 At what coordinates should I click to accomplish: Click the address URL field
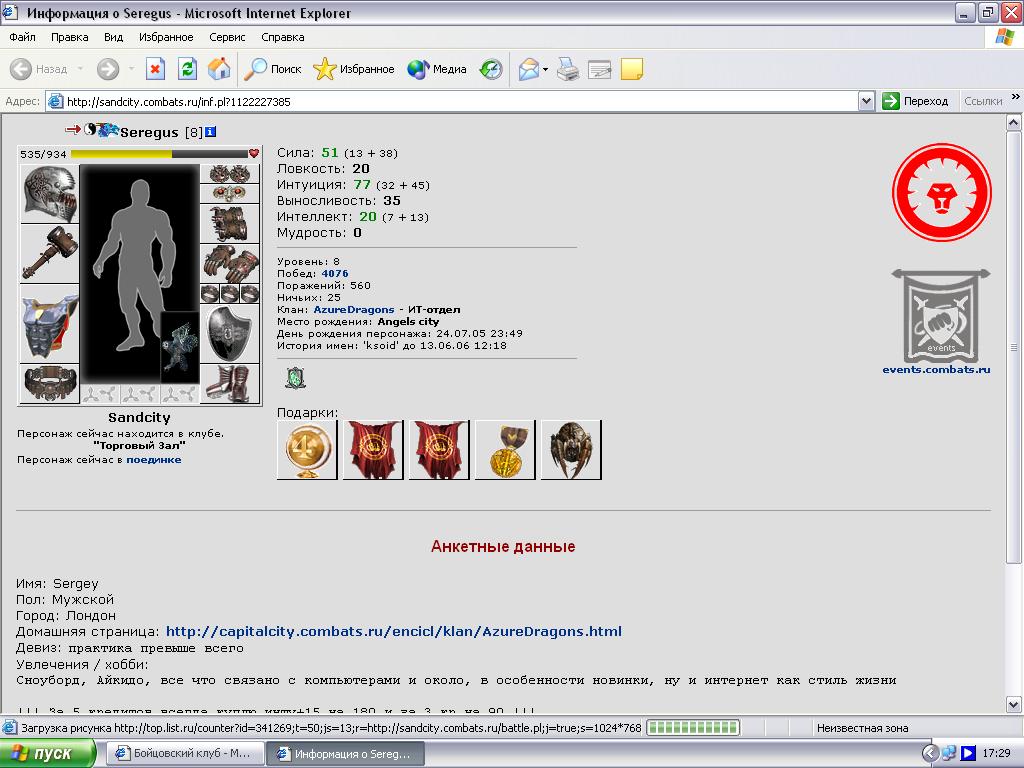coord(461,101)
